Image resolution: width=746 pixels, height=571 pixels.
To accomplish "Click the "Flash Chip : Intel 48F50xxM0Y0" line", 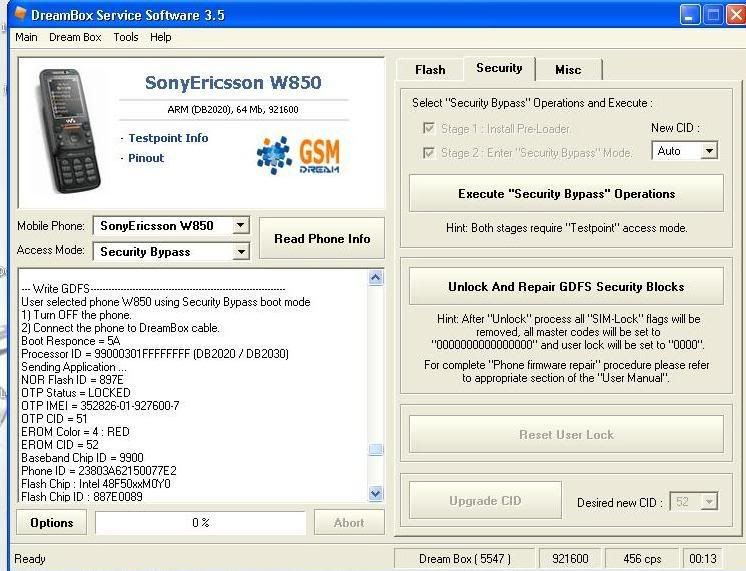I will click(x=96, y=483).
